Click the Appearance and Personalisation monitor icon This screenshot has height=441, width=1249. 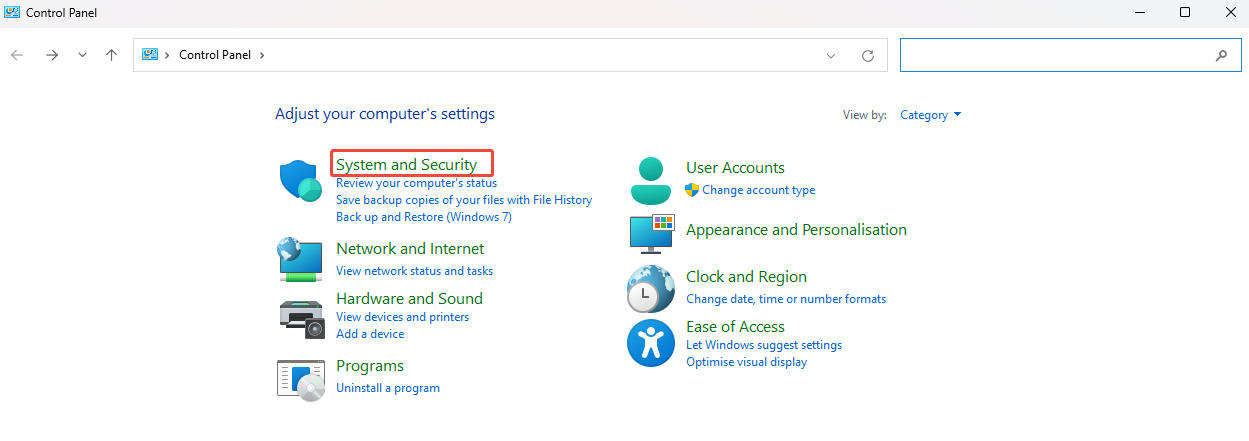(651, 232)
